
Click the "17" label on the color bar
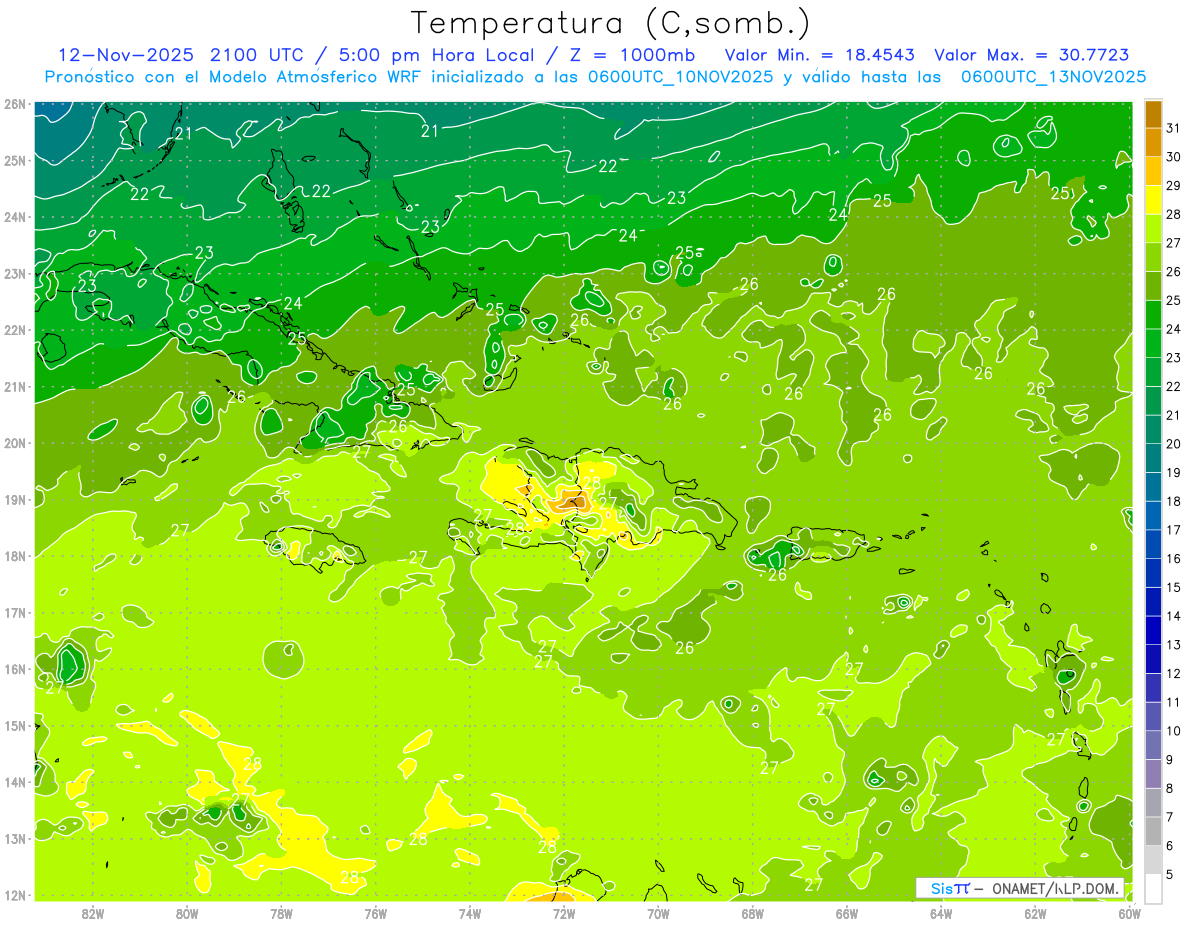[1174, 530]
